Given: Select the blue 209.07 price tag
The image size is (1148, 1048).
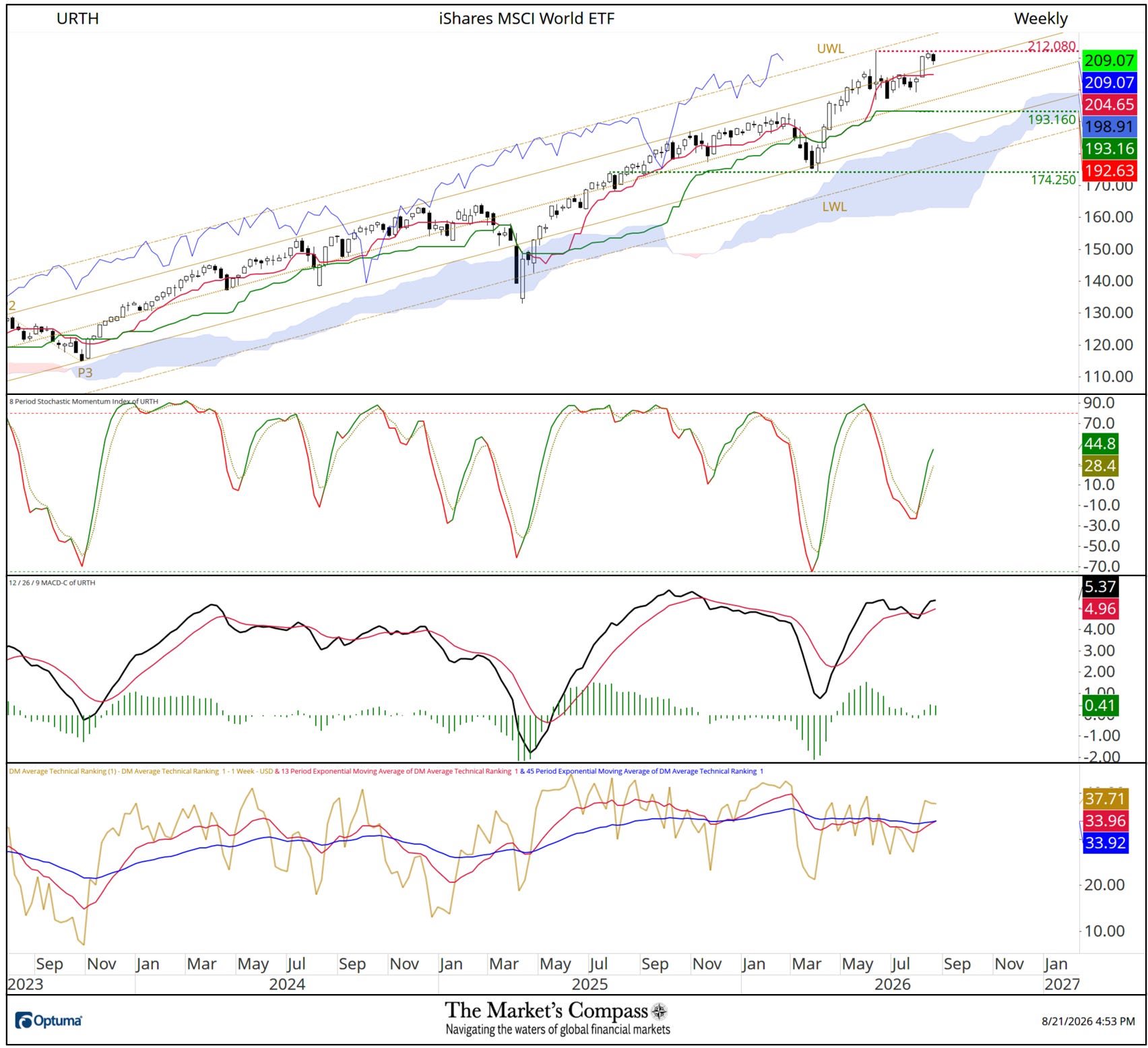Looking at the screenshot, I should [1109, 82].
